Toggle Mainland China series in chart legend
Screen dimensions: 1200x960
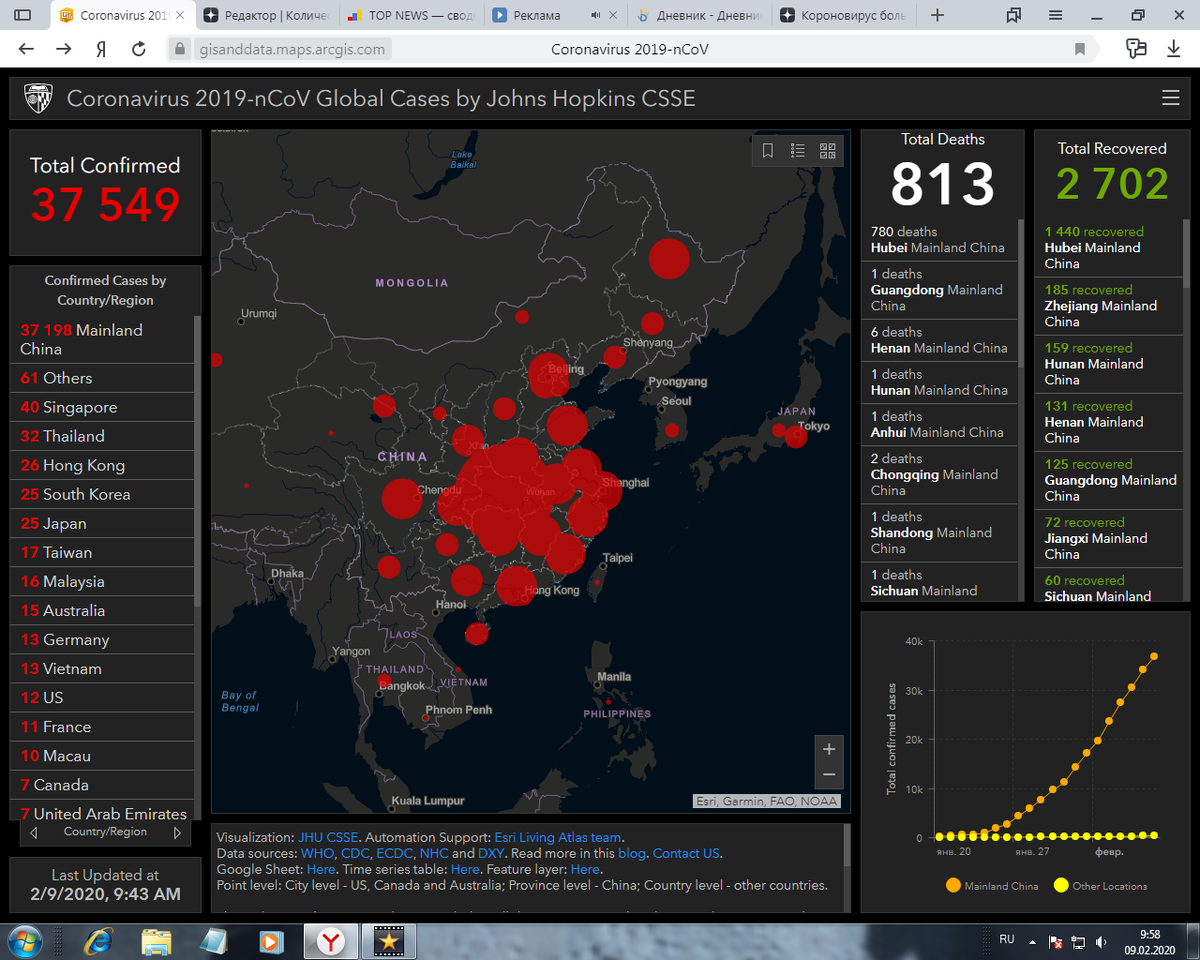coord(992,886)
